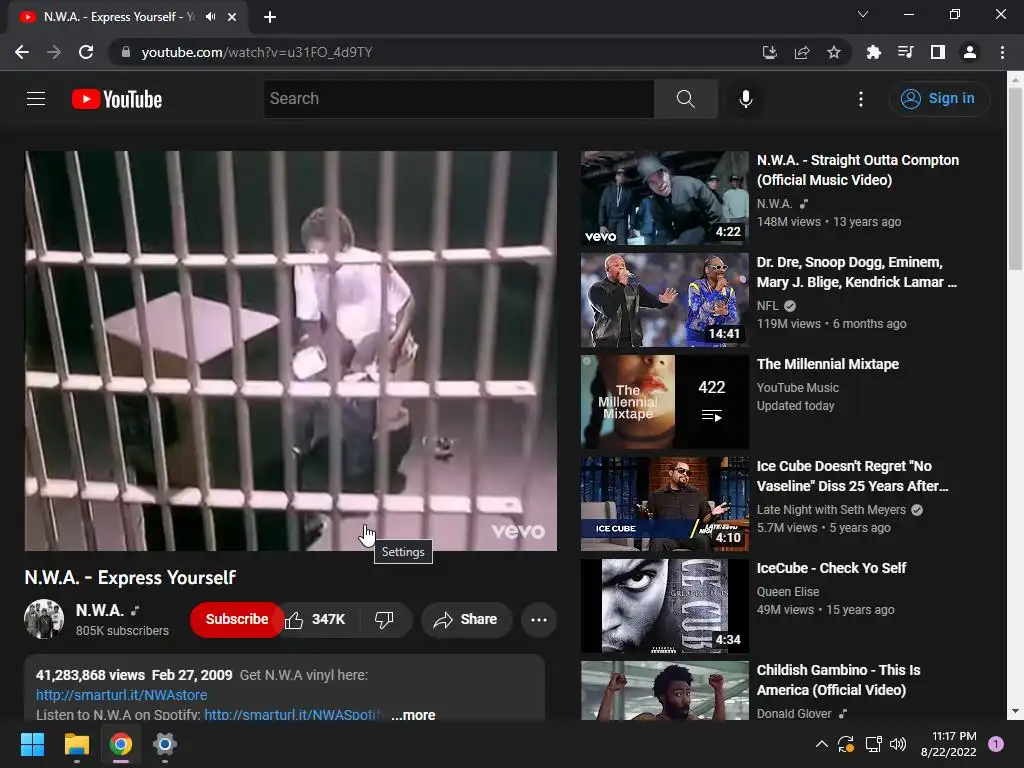The image size is (1024, 768).
Task: Expand description with ...more
Action: tap(413, 714)
